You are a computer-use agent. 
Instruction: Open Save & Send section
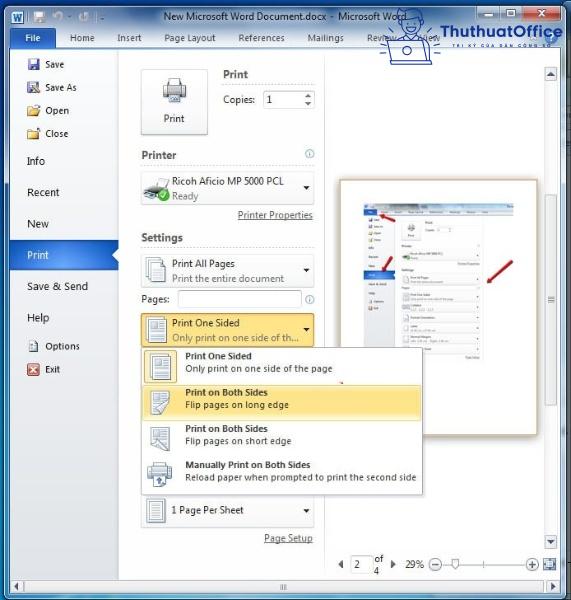tap(64, 286)
